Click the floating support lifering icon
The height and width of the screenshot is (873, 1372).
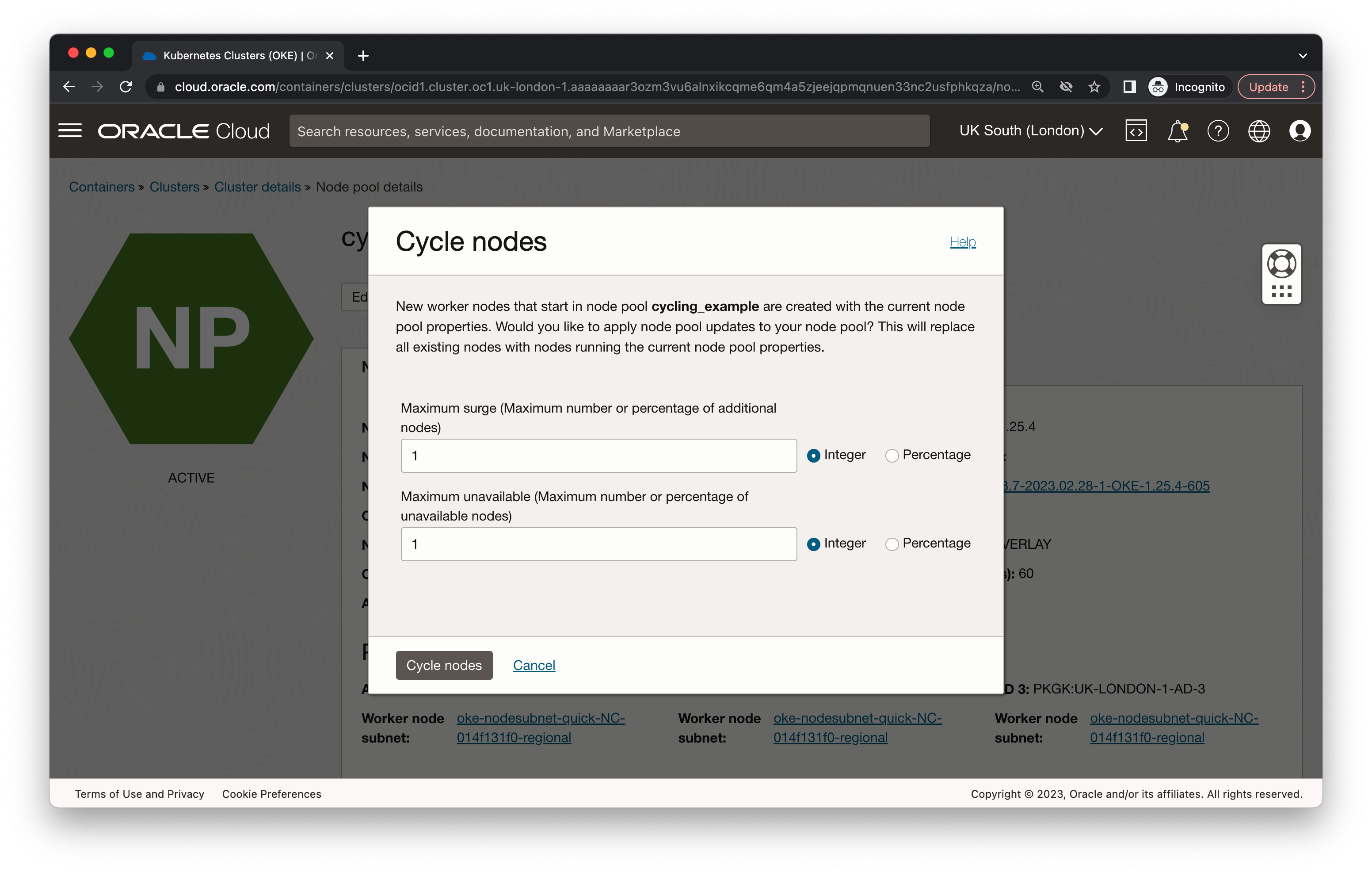[1281, 264]
